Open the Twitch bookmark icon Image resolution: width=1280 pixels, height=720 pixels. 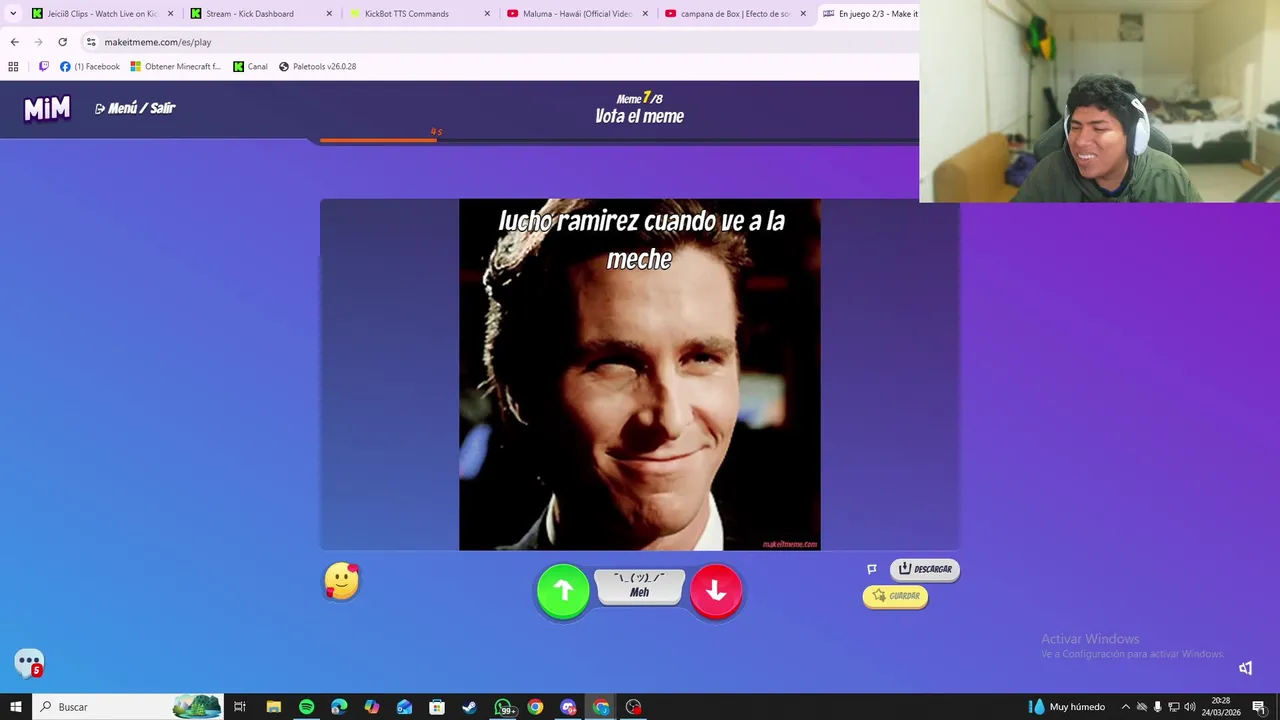click(43, 67)
